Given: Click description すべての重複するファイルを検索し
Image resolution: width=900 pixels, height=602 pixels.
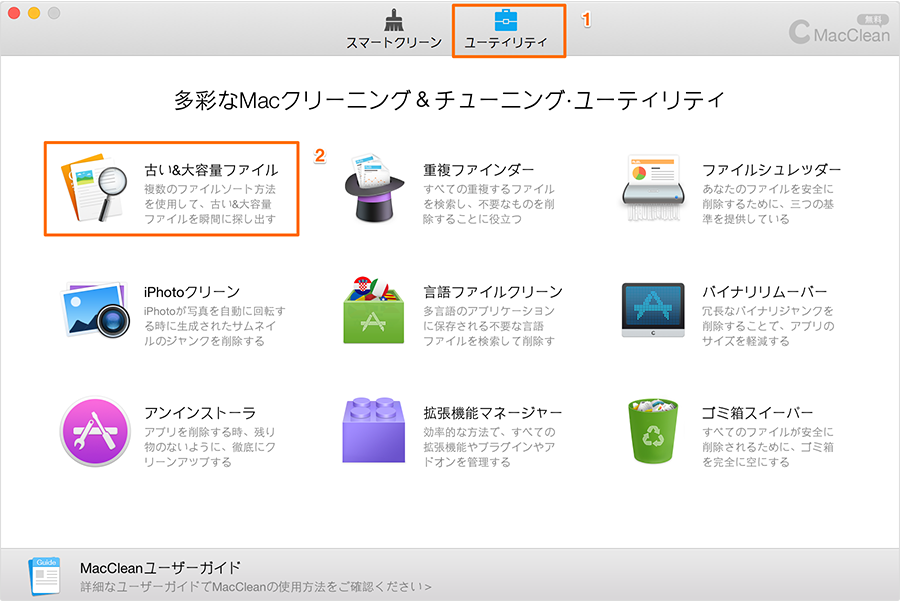Looking at the screenshot, I should click(x=489, y=204).
